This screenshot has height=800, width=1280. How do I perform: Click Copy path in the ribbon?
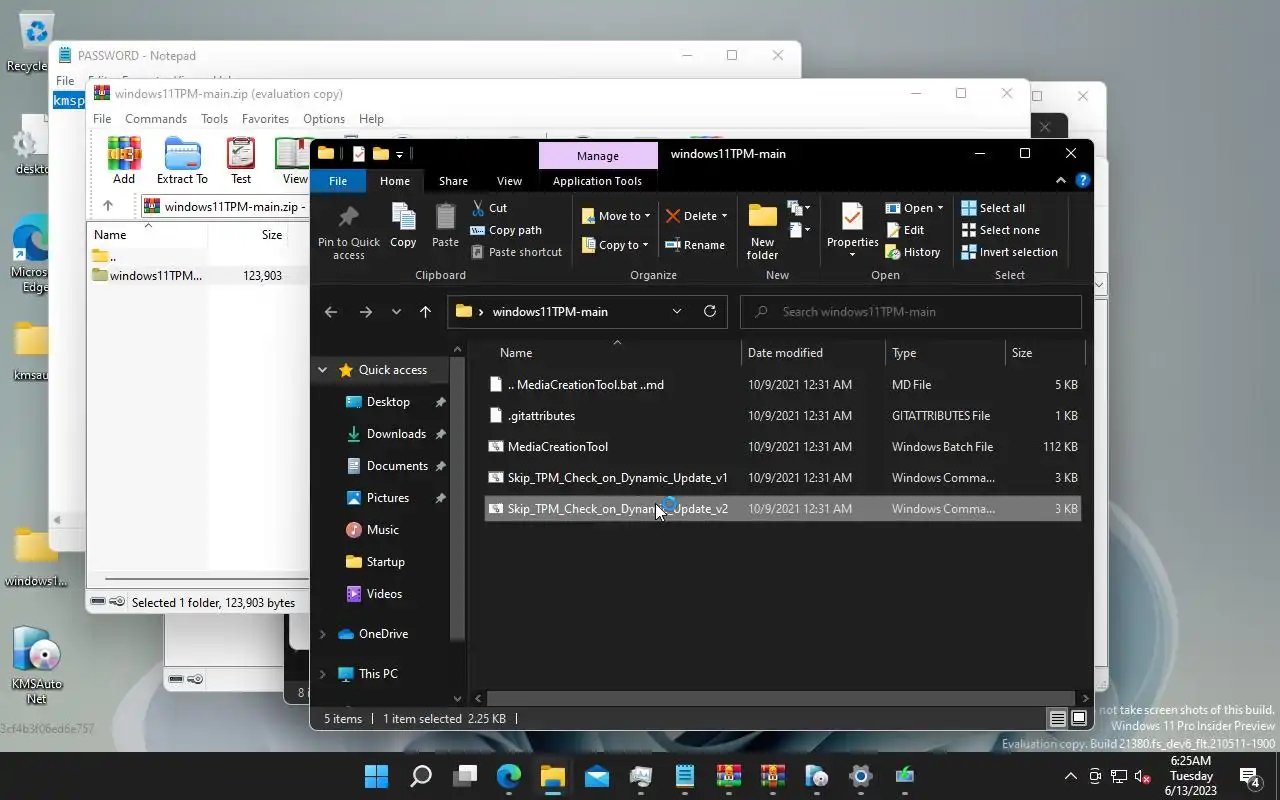coord(506,230)
